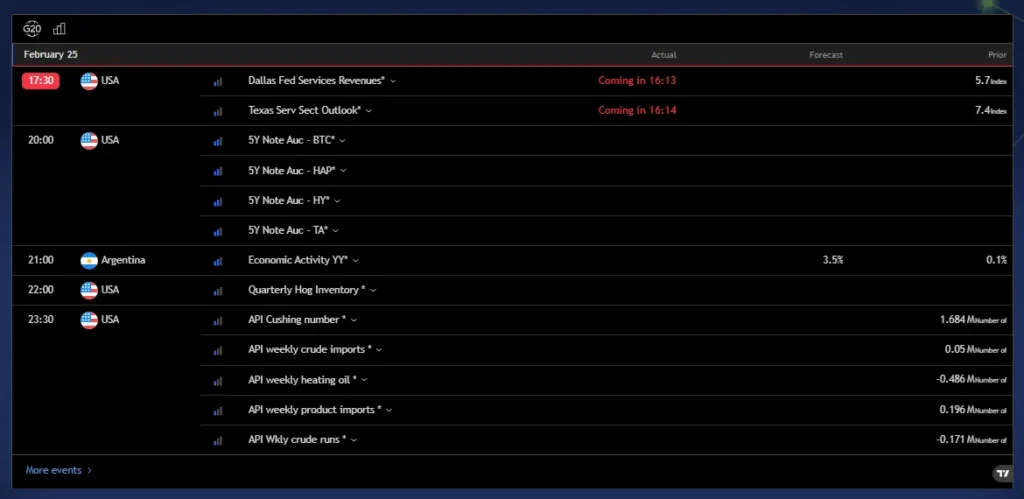The image size is (1024, 499).
Task: Click the USA flag at 17:30
Action: click(x=89, y=80)
